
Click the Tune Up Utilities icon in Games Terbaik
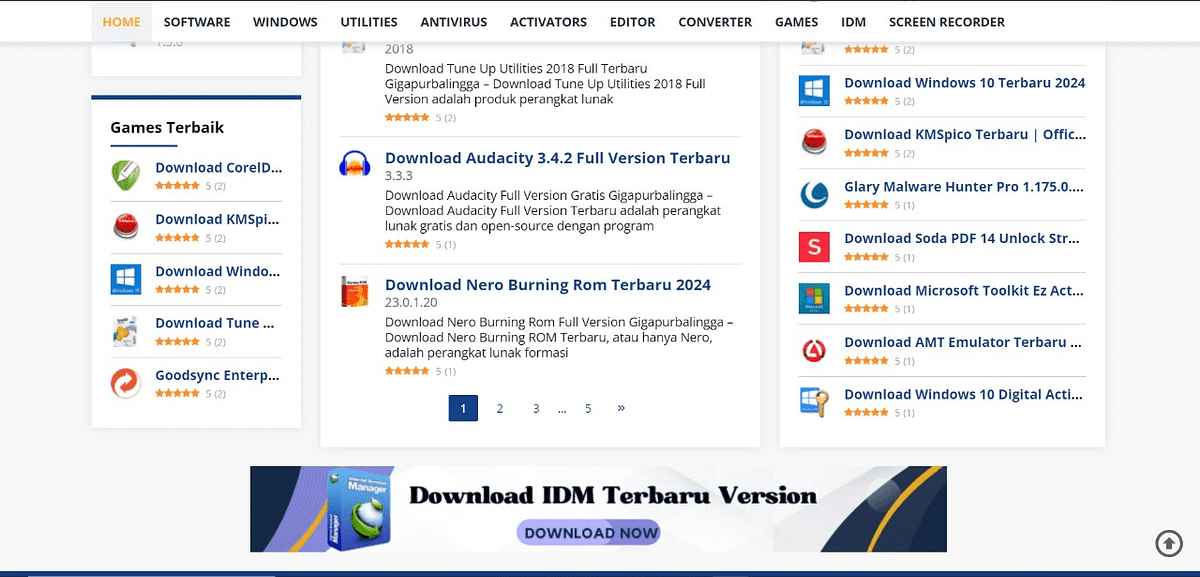pyautogui.click(x=126, y=331)
